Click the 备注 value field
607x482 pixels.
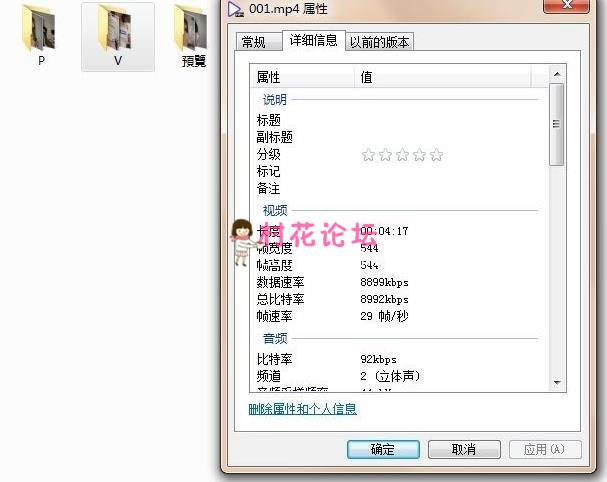450,189
